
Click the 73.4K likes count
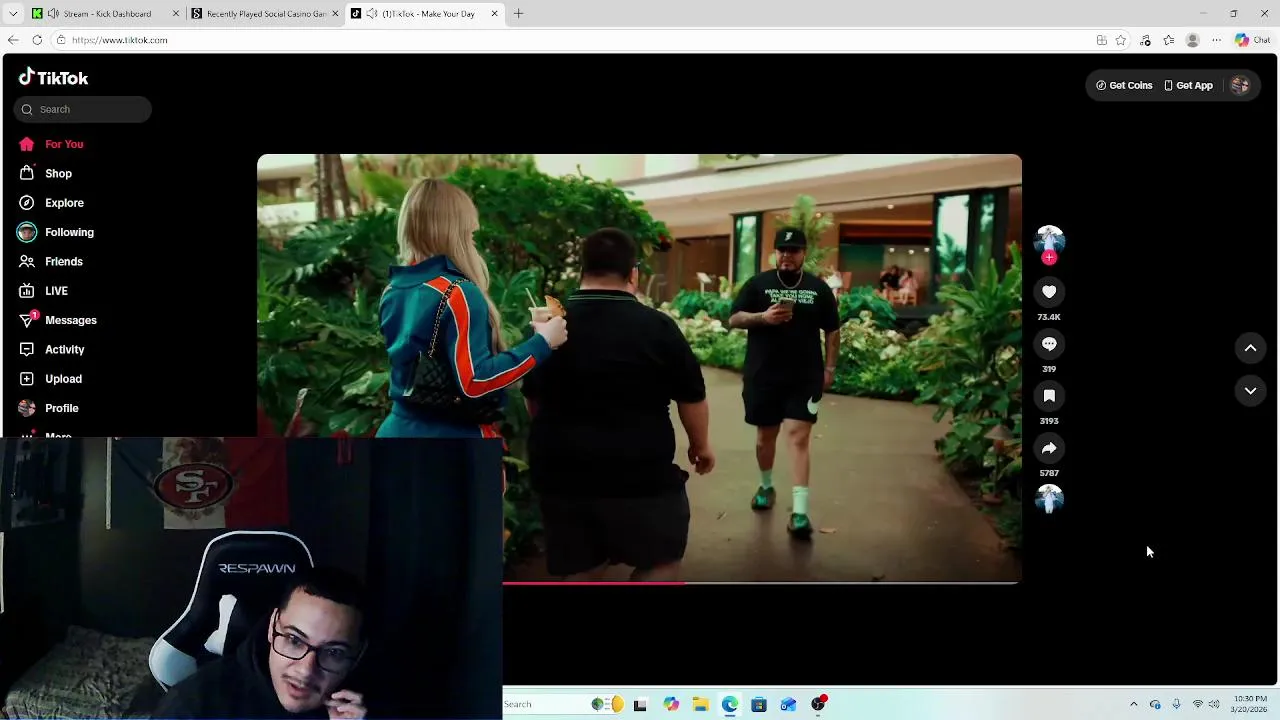click(x=1049, y=317)
